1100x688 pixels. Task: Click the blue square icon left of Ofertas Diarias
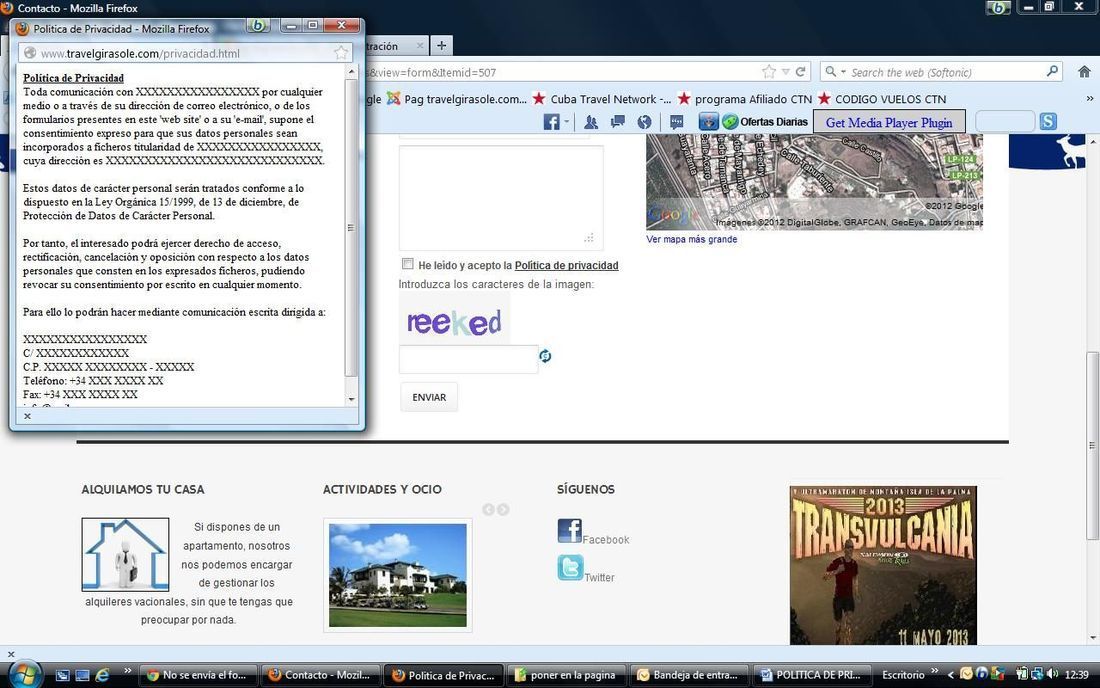(709, 122)
